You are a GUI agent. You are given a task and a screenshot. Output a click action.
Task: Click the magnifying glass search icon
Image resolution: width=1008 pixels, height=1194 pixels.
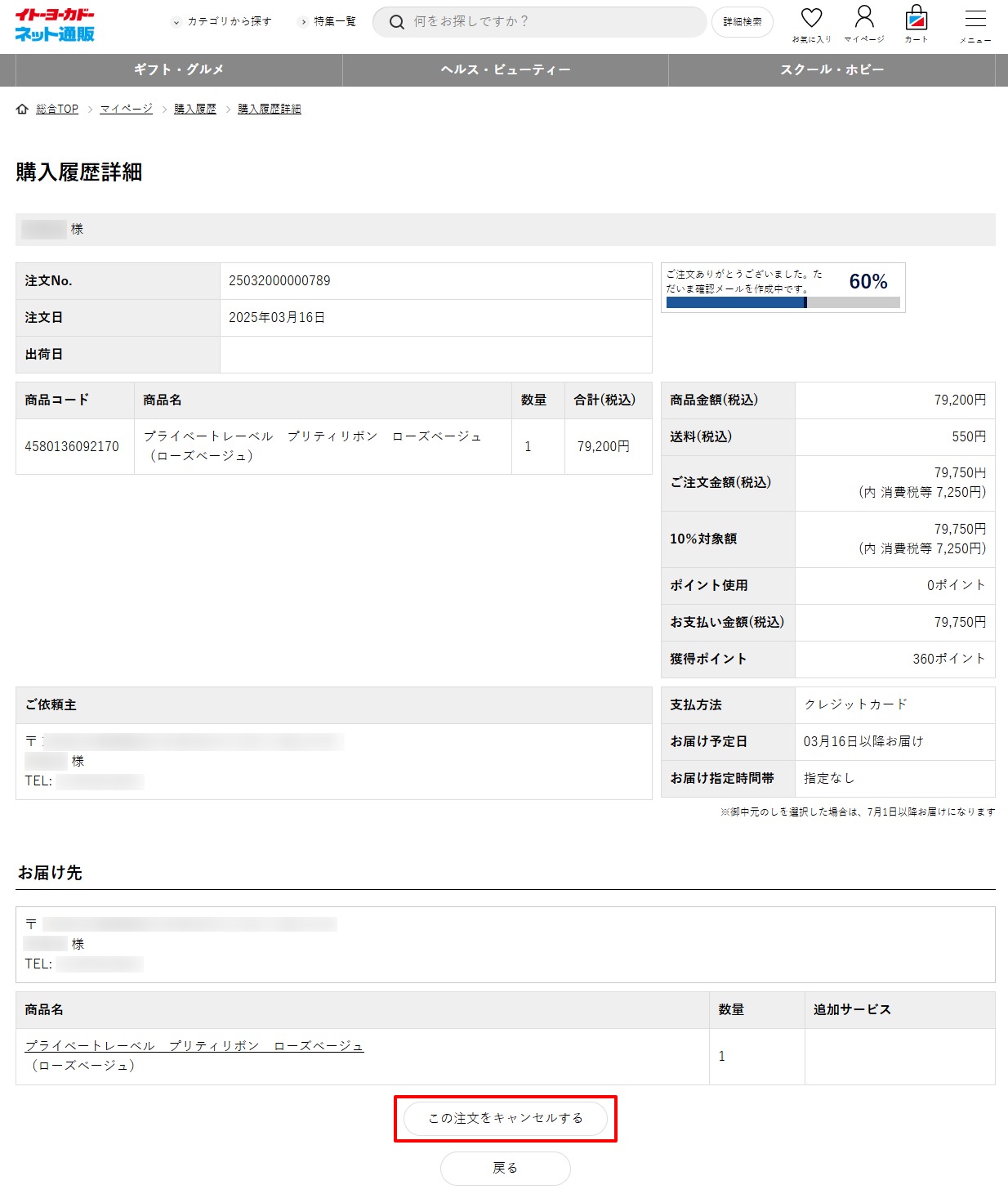(397, 22)
